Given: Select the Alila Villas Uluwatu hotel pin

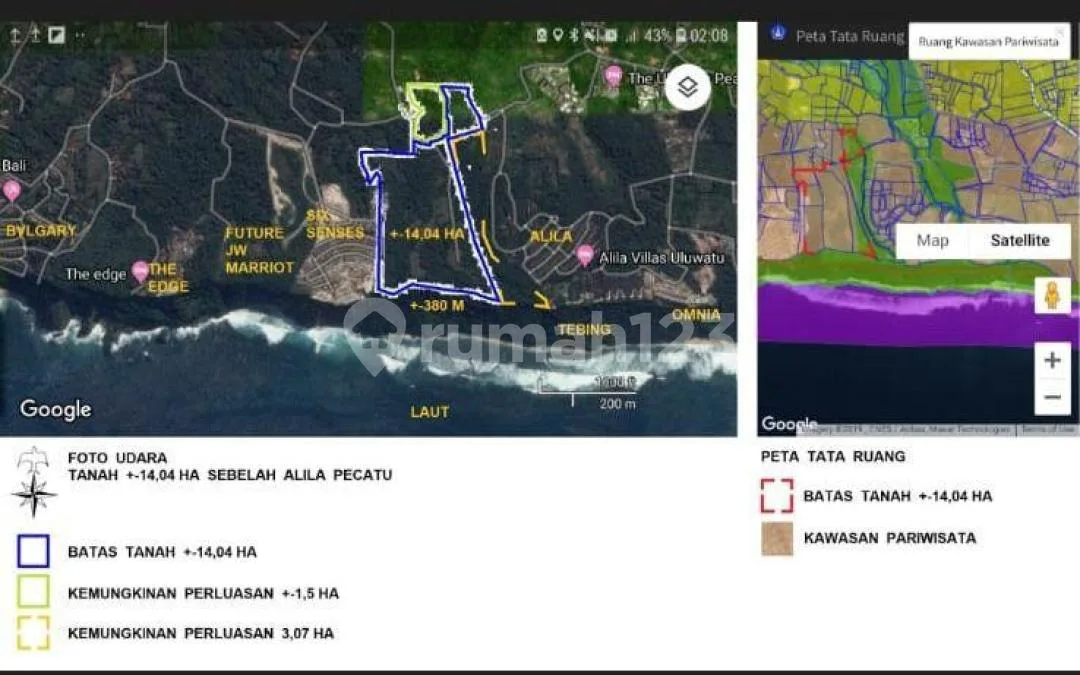Looking at the screenshot, I should pos(585,256).
